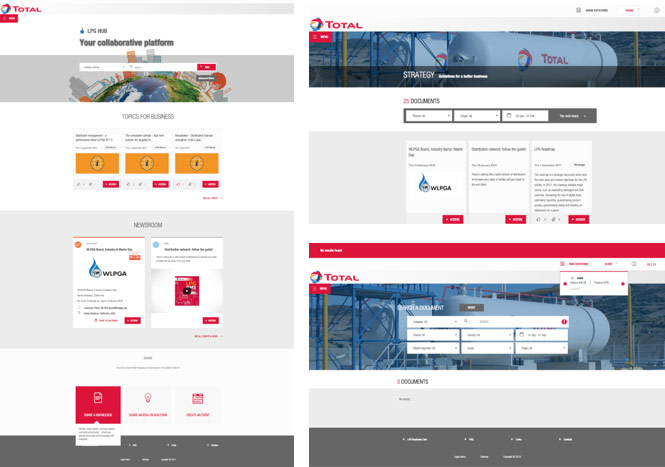Click the Total logo on Strategy page
665x467 pixels.
coord(336,26)
